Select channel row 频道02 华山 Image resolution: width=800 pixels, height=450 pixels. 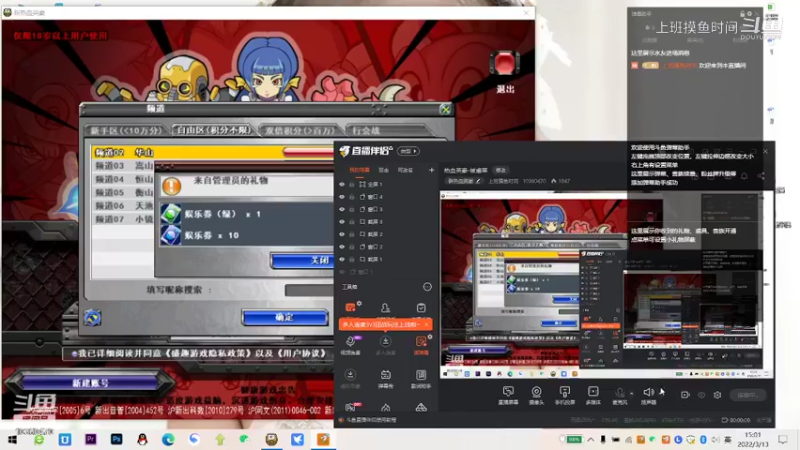tap(213, 152)
